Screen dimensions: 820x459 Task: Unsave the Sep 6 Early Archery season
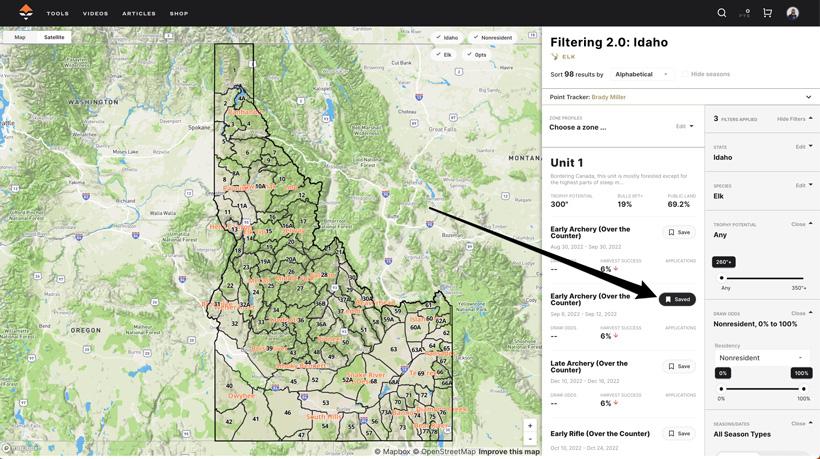point(677,299)
